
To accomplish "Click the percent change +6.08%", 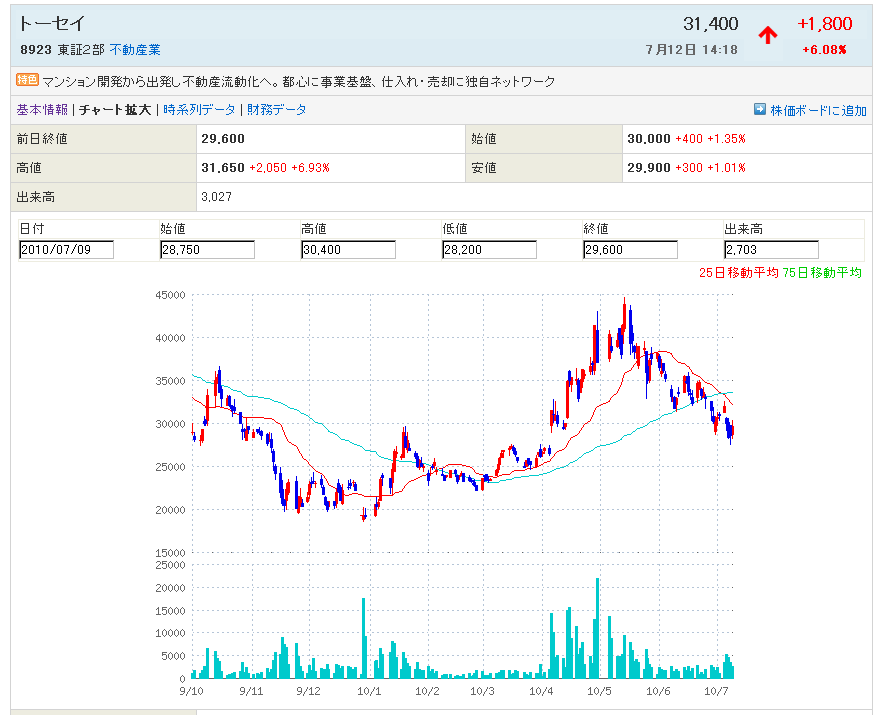I will [824, 50].
